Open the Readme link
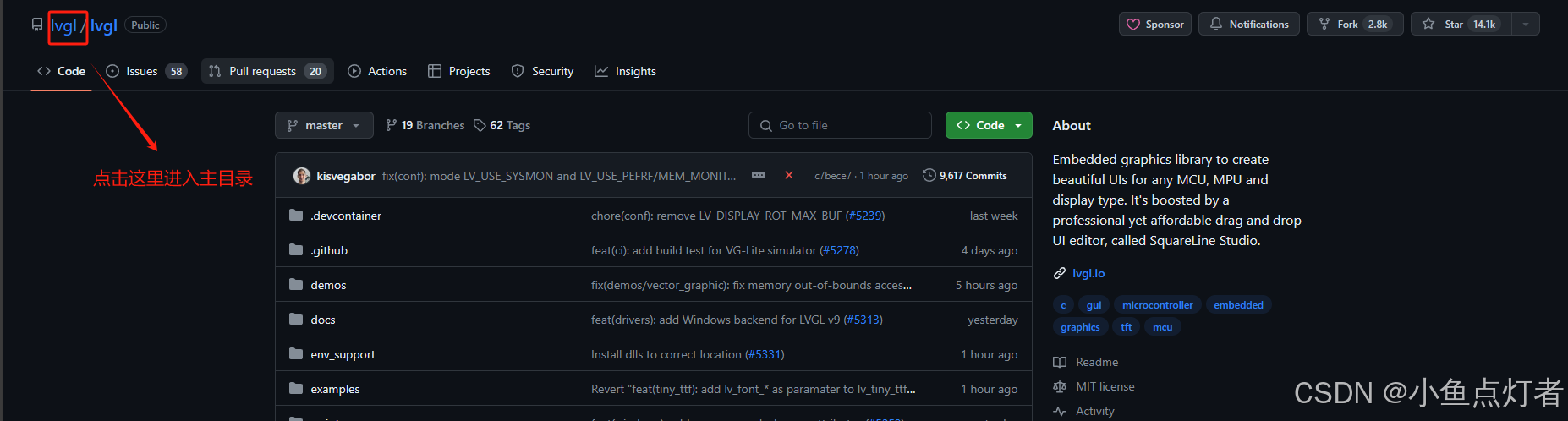Screen dimensions: 1568x421 tap(1086, 362)
